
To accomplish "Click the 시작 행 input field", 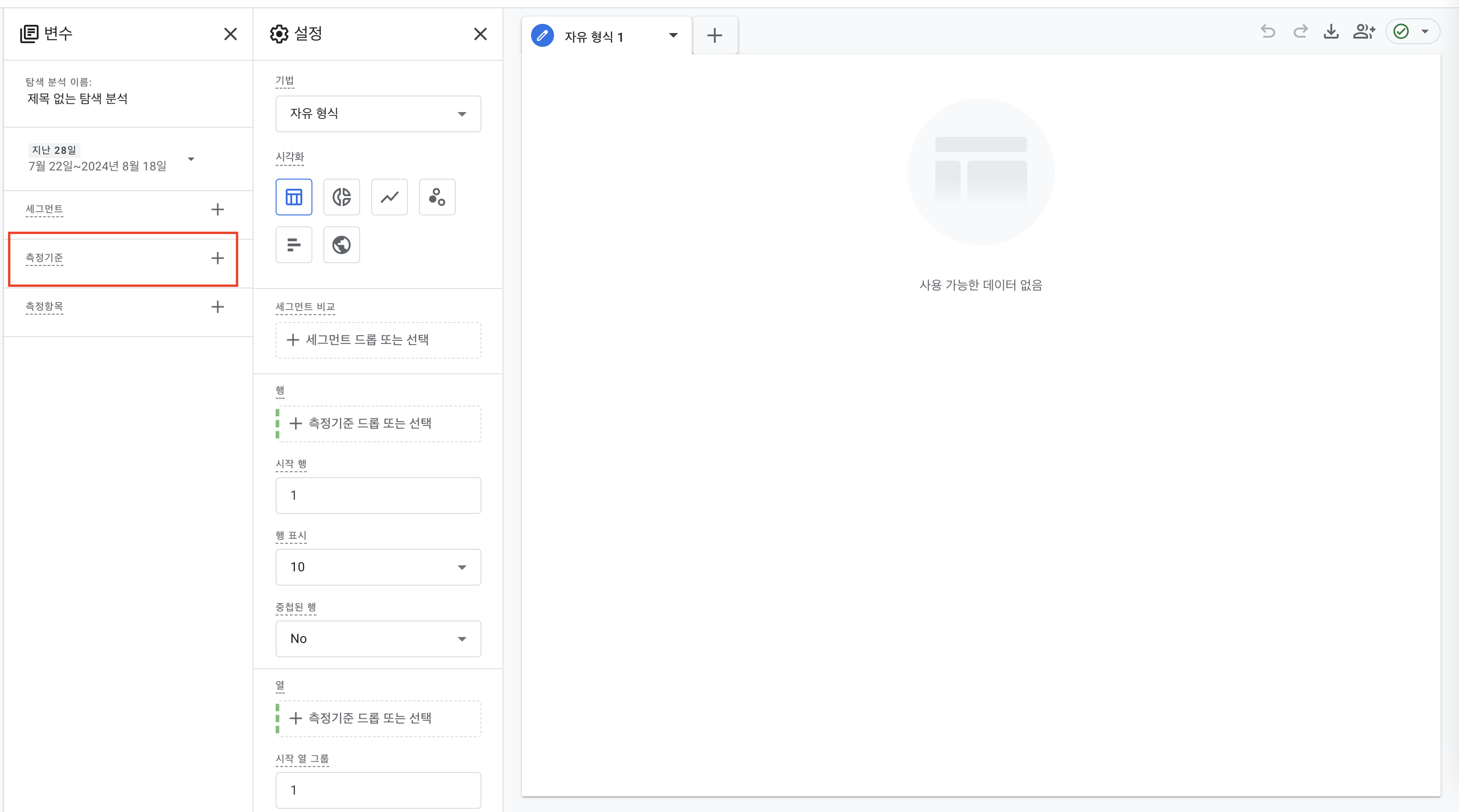I will pyautogui.click(x=378, y=496).
